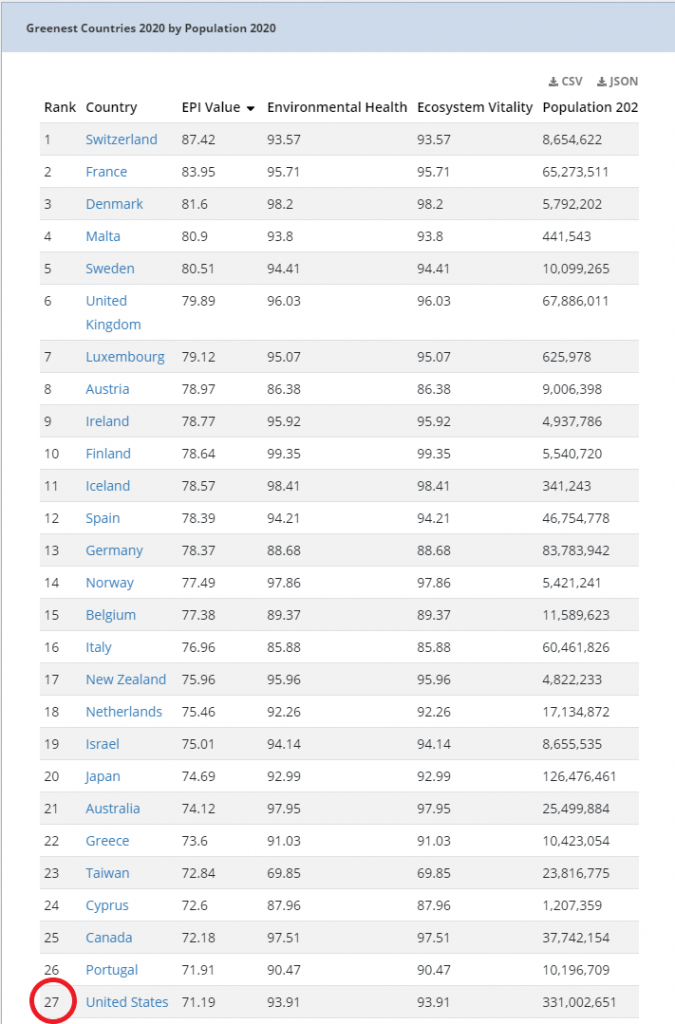The image size is (675, 1024).
Task: Open the New Zealand link
Action: [126, 680]
